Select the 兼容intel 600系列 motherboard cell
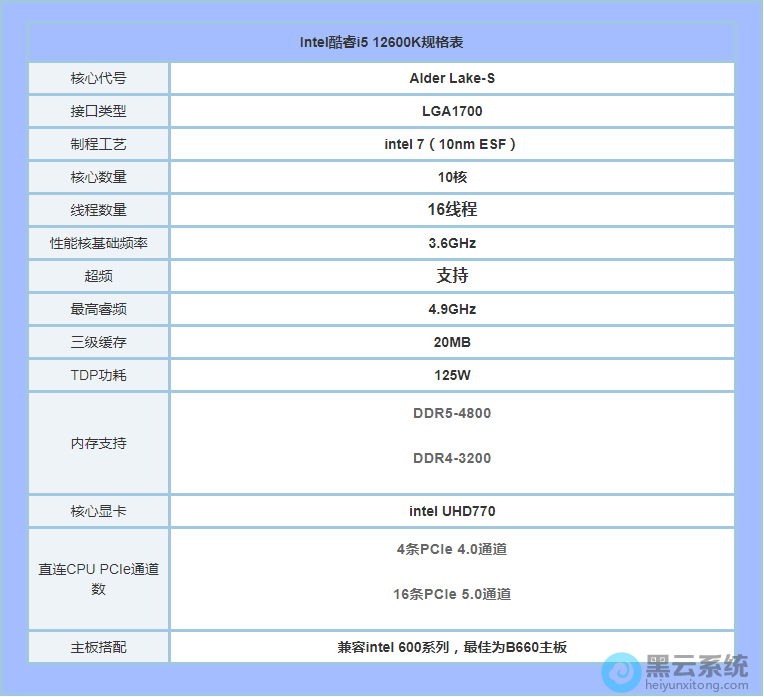 (452, 647)
